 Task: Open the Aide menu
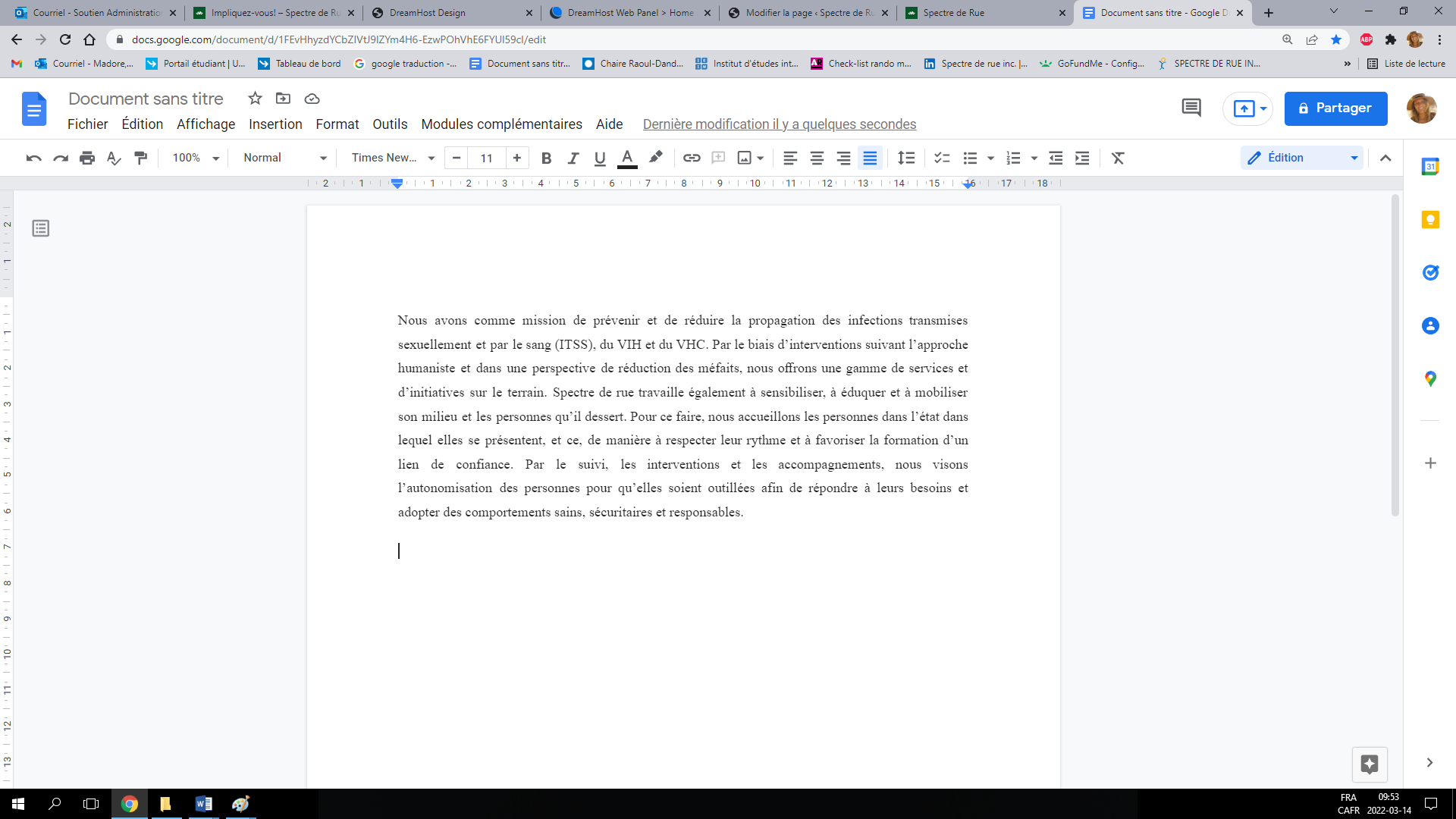point(609,124)
